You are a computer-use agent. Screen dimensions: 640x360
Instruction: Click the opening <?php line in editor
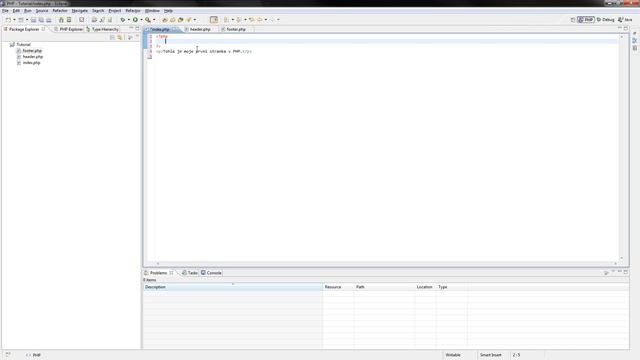click(162, 36)
